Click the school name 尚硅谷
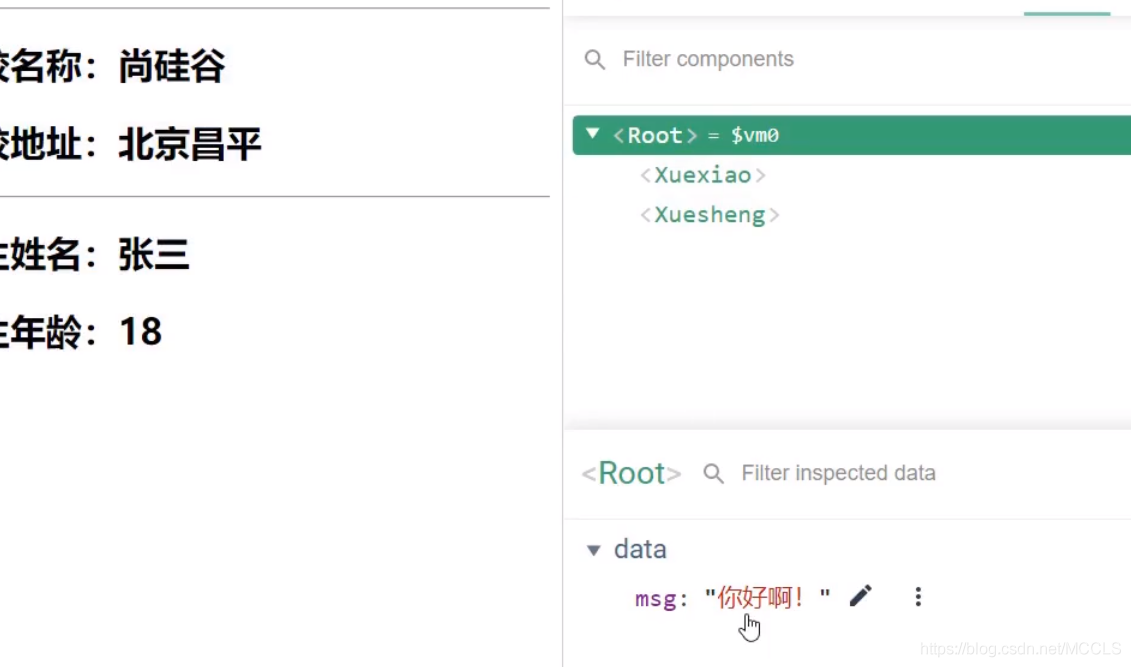 coord(172,67)
